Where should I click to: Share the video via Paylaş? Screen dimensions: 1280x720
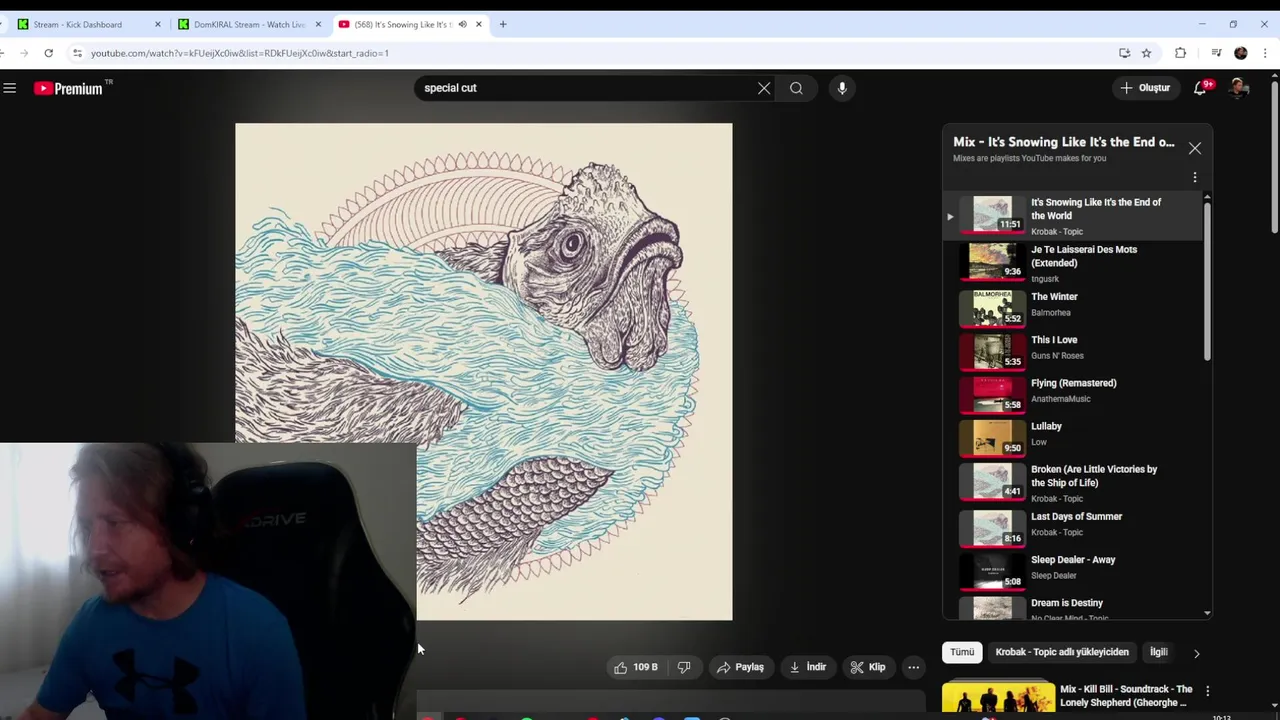coord(740,667)
